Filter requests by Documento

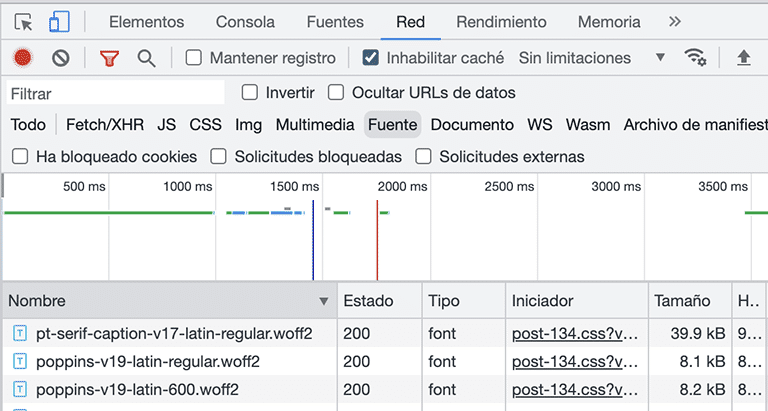pos(472,125)
